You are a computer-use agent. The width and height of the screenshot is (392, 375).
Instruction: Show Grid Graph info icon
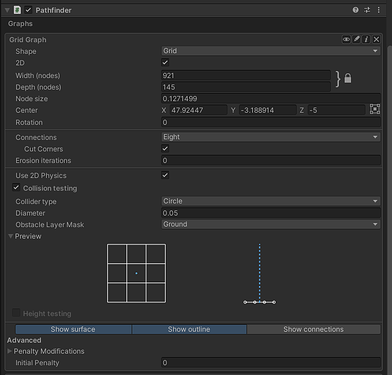click(x=366, y=39)
